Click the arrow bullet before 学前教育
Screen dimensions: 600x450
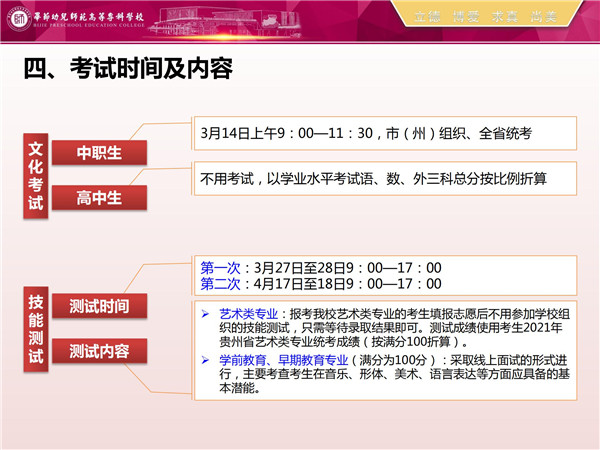pos(205,360)
